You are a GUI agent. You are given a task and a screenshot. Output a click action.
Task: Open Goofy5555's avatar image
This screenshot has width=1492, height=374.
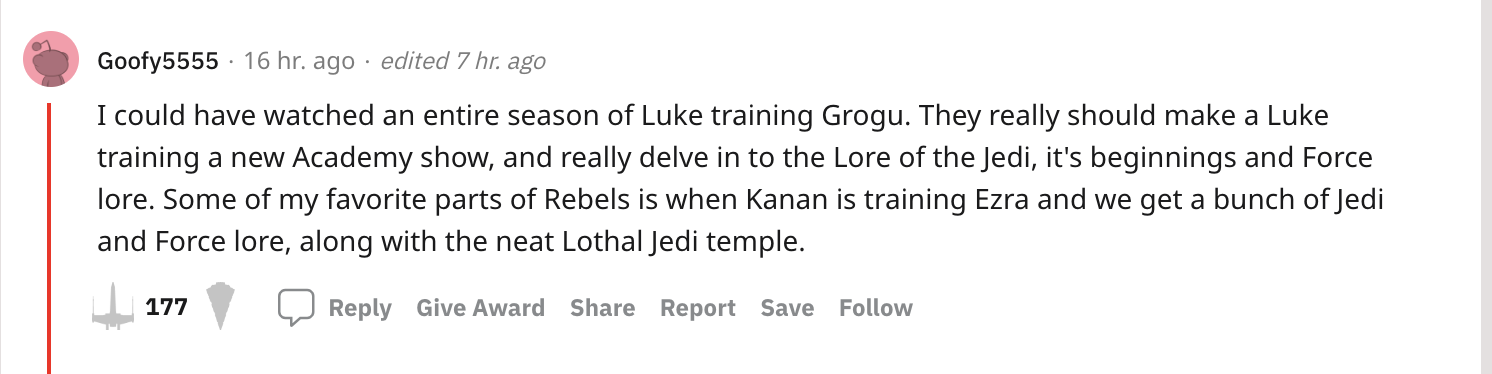[50, 59]
